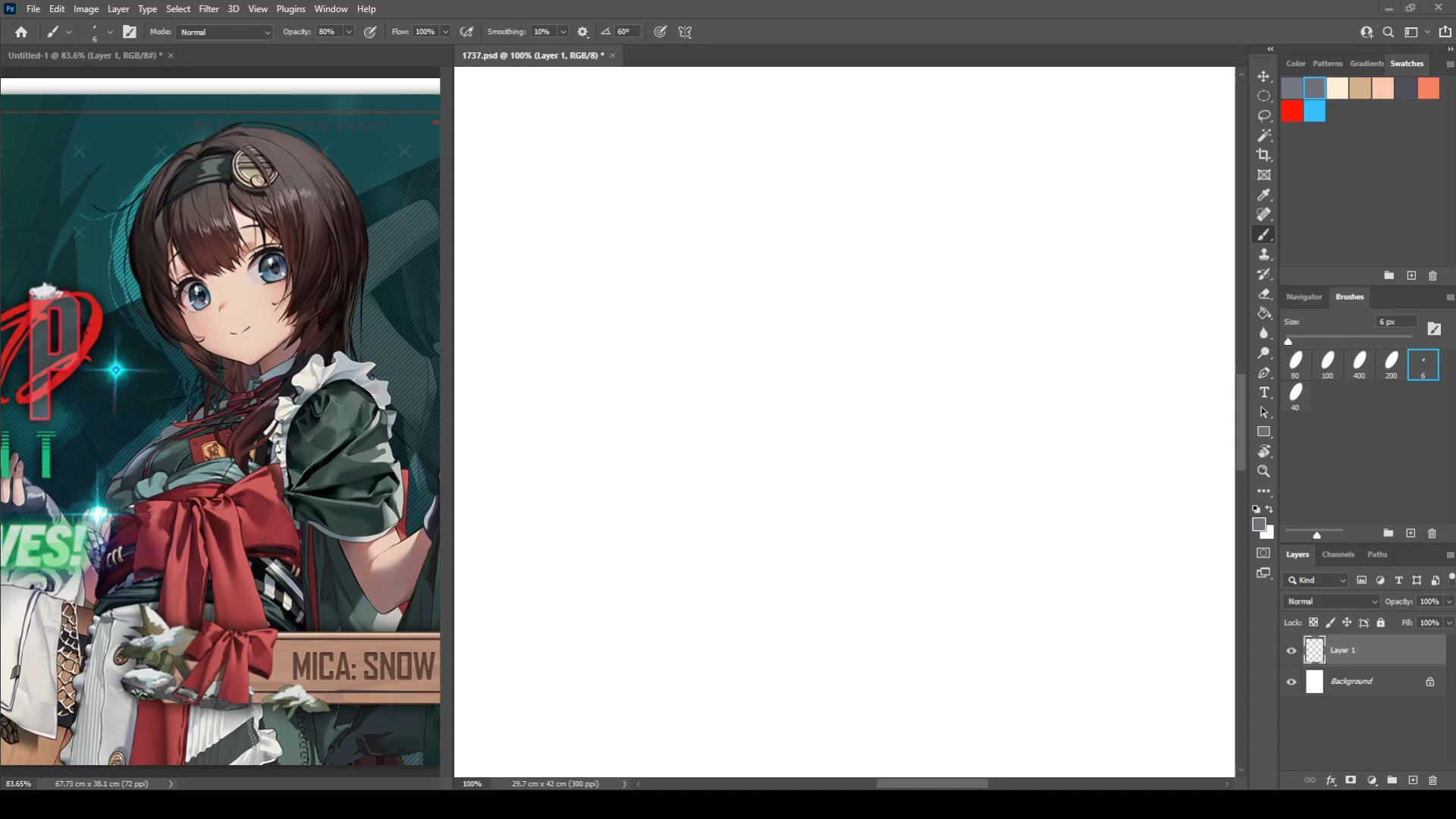Screen dimensions: 1456x819
Task: Select the Crop tool
Action: click(1263, 155)
